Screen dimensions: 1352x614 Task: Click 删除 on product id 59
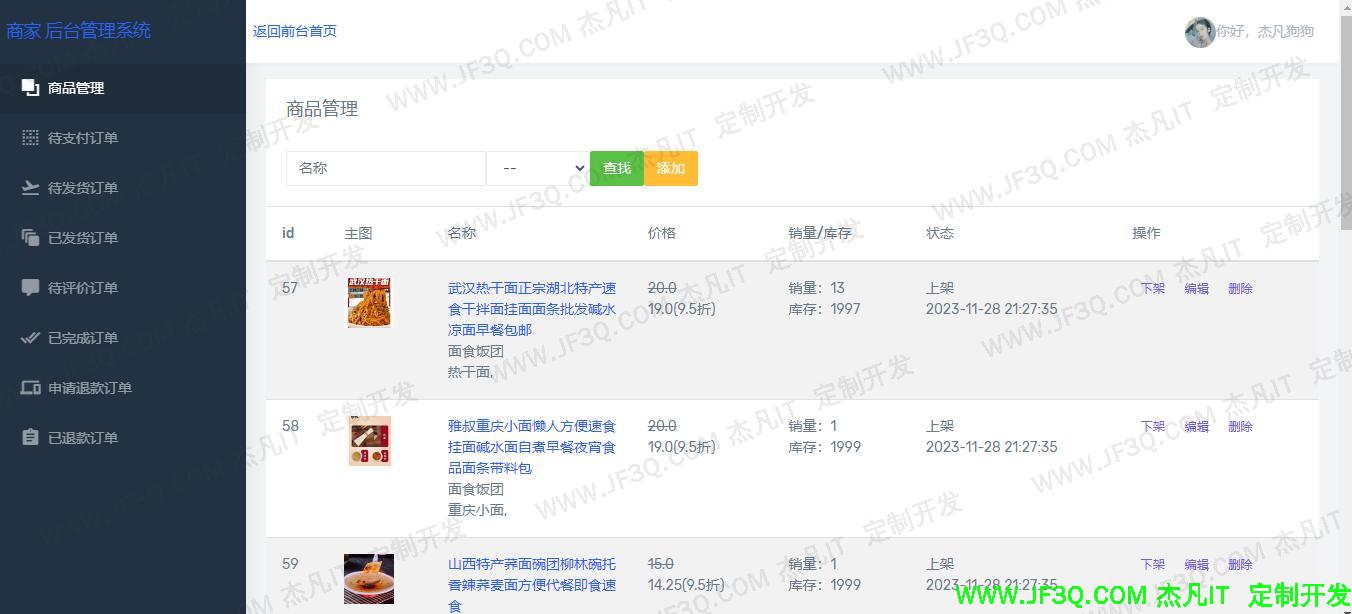pyautogui.click(x=1240, y=564)
